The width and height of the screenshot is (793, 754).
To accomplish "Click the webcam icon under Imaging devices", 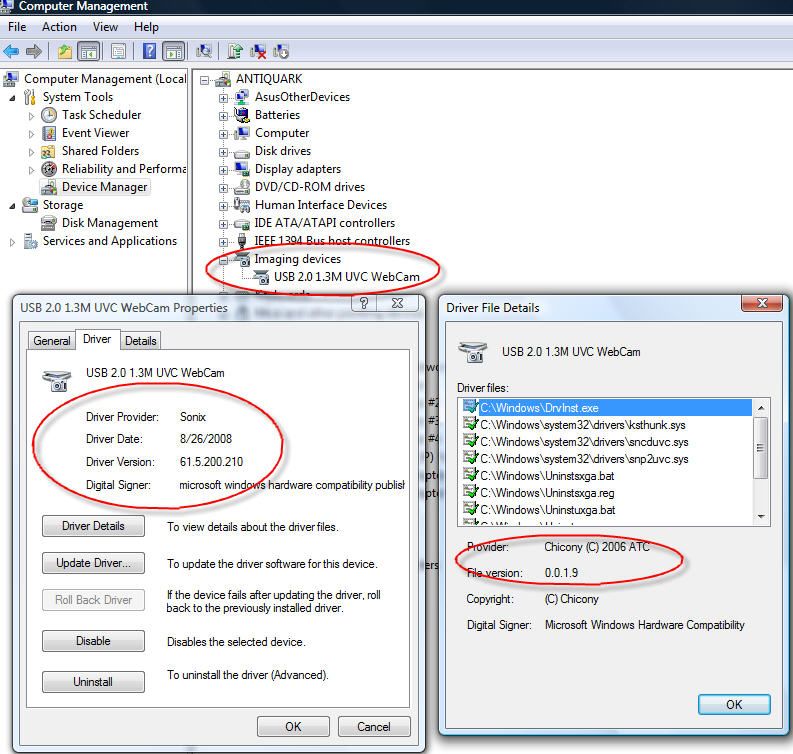I will (261, 277).
